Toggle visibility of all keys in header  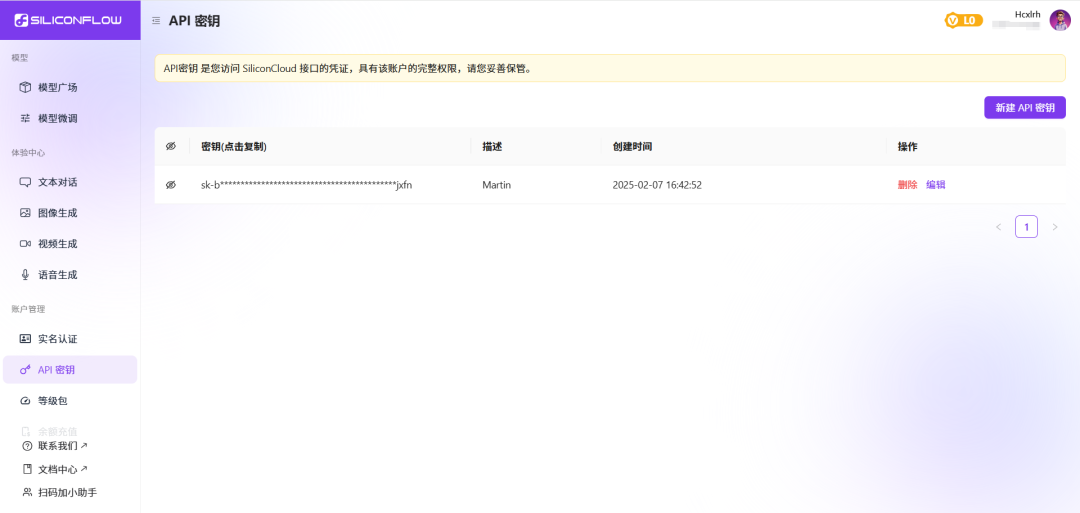pos(171,147)
